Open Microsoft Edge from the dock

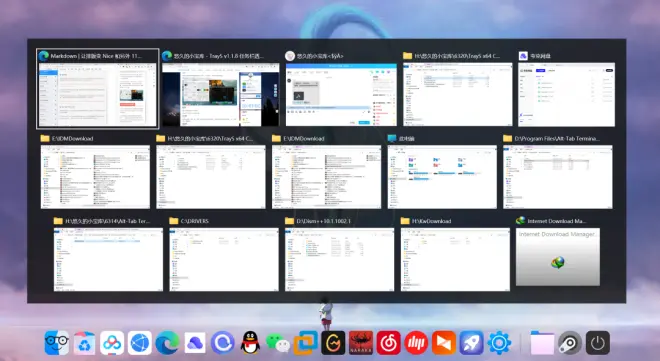[167, 343]
